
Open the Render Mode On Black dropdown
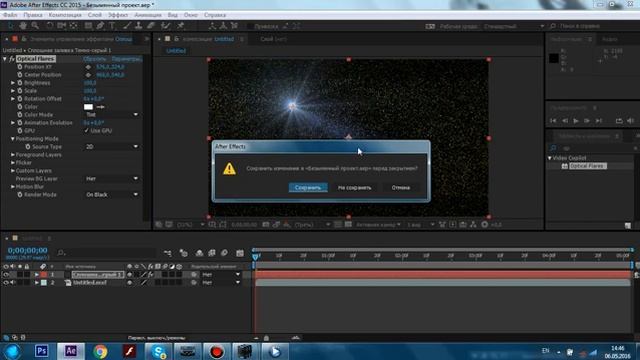(x=112, y=195)
